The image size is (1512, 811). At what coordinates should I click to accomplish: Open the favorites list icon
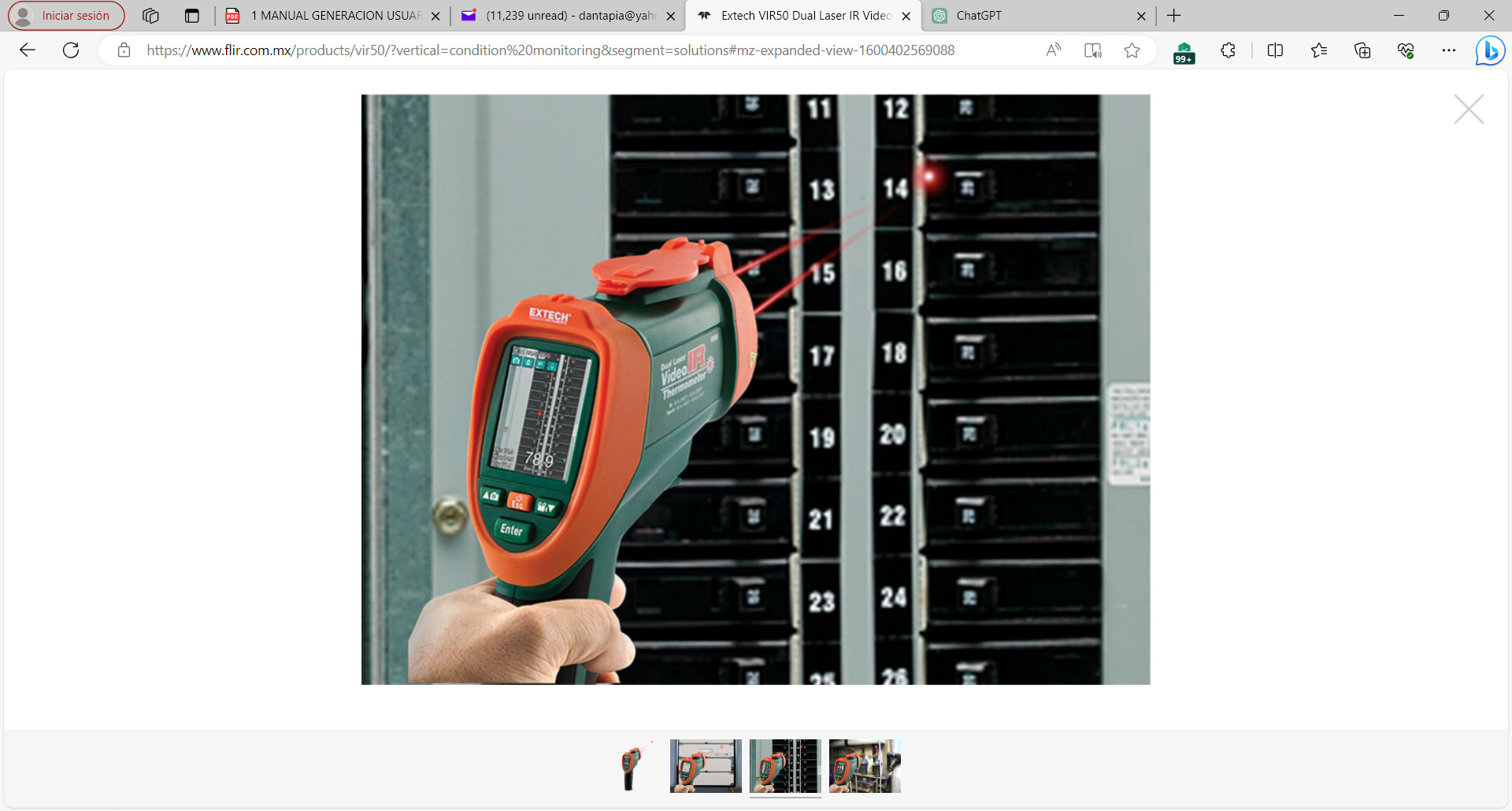[x=1319, y=50]
